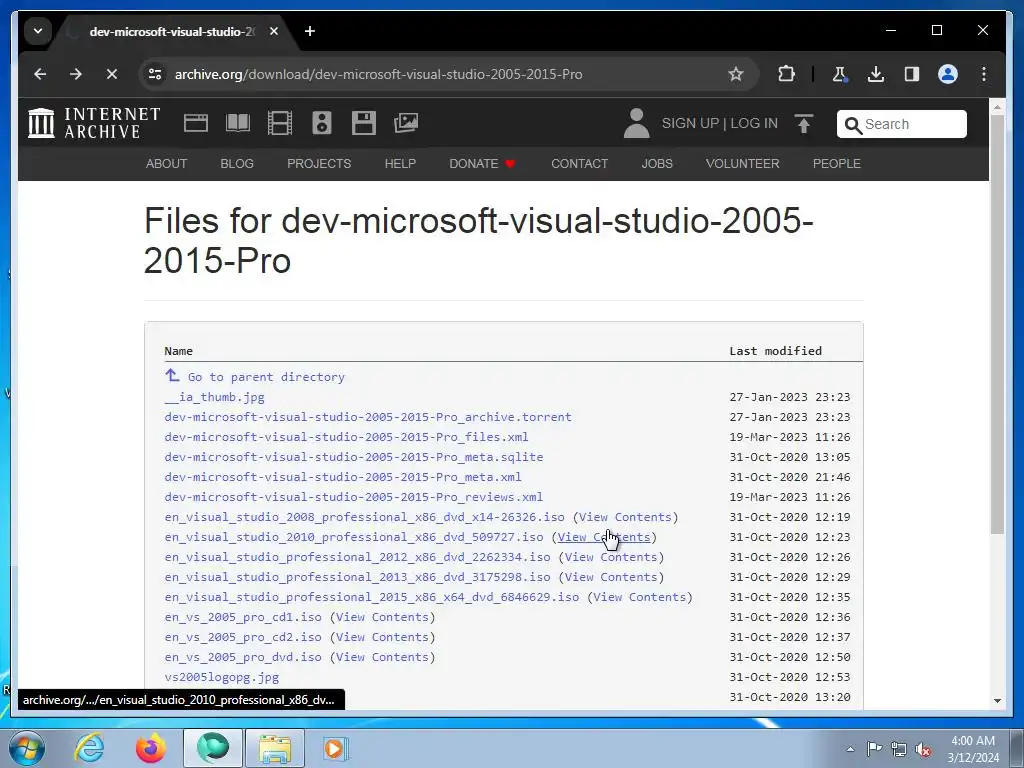
Task: Open the Pro_meta.xml link
Action: click(343, 477)
